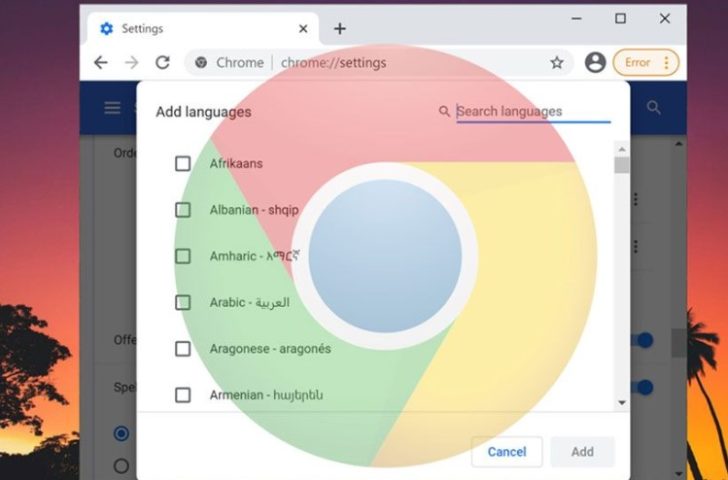Screen dimensions: 728x480
Task: Click the search icon in Add languages
Action: tap(444, 111)
